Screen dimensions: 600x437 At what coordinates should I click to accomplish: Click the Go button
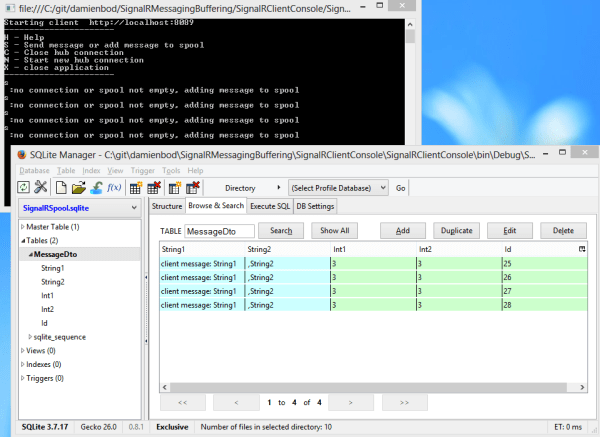click(x=400, y=188)
